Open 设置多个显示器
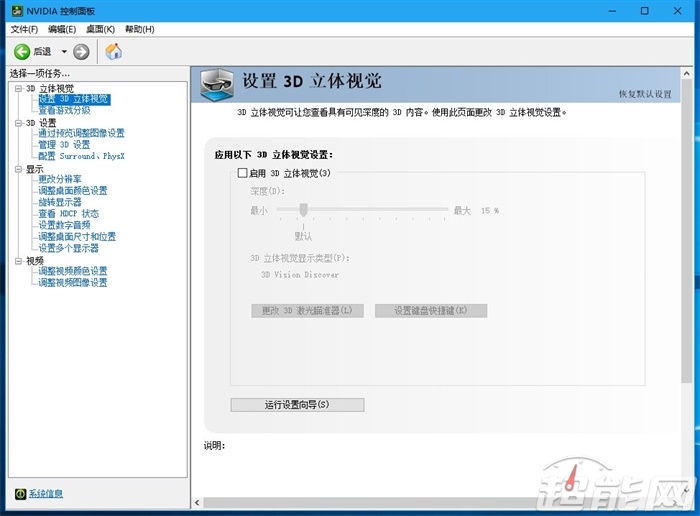Image resolution: width=700 pixels, height=516 pixels. 68,248
